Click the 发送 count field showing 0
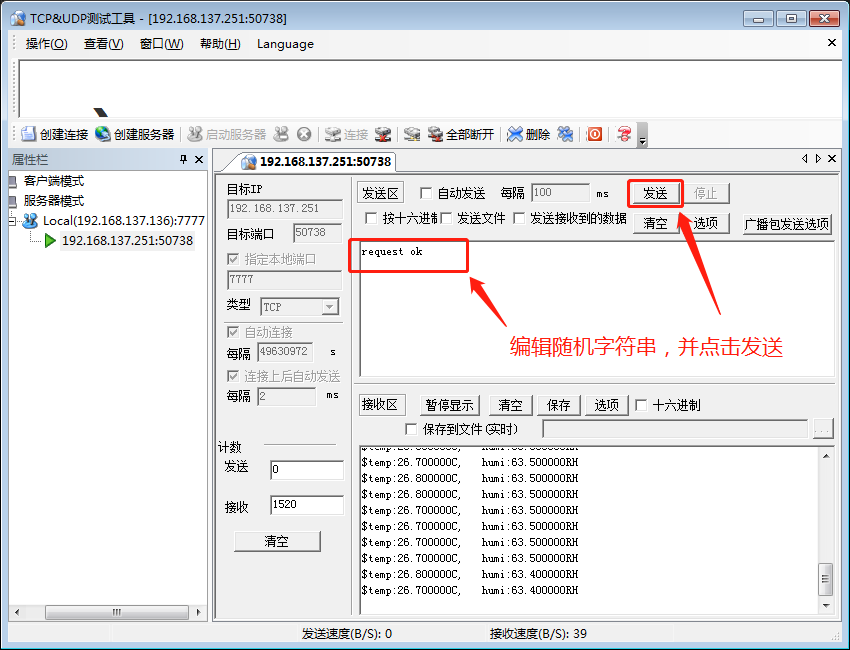The height and width of the screenshot is (650, 850). coord(307,469)
